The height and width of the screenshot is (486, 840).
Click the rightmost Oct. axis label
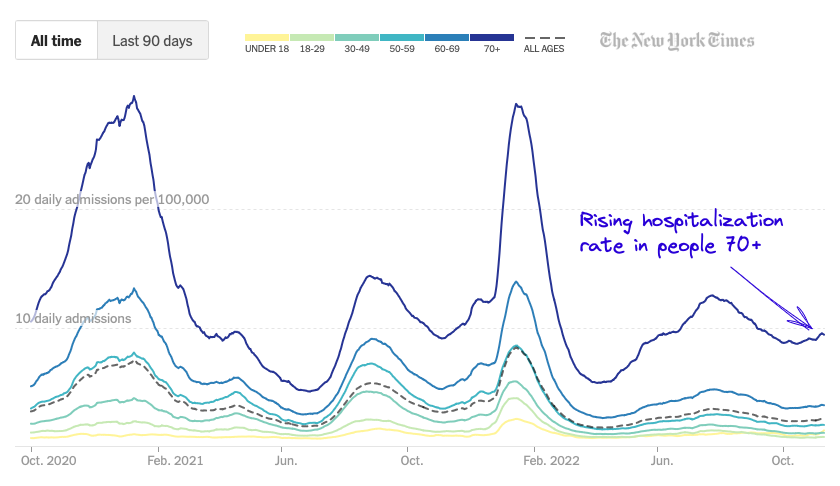[785, 461]
